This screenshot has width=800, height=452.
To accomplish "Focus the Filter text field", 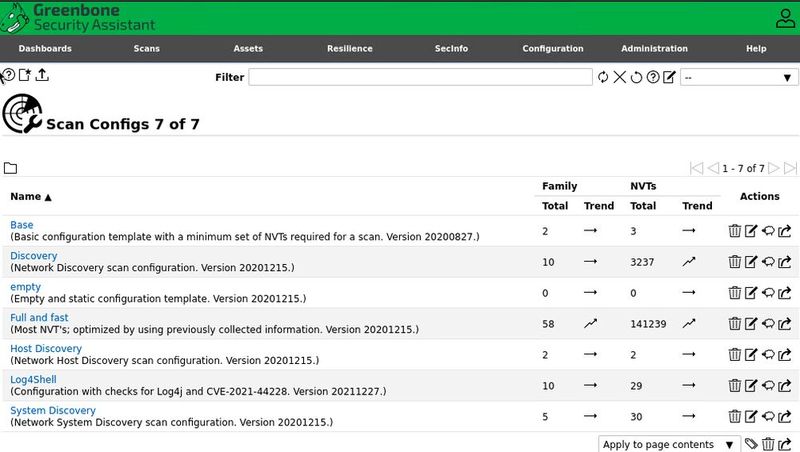I will [420, 77].
